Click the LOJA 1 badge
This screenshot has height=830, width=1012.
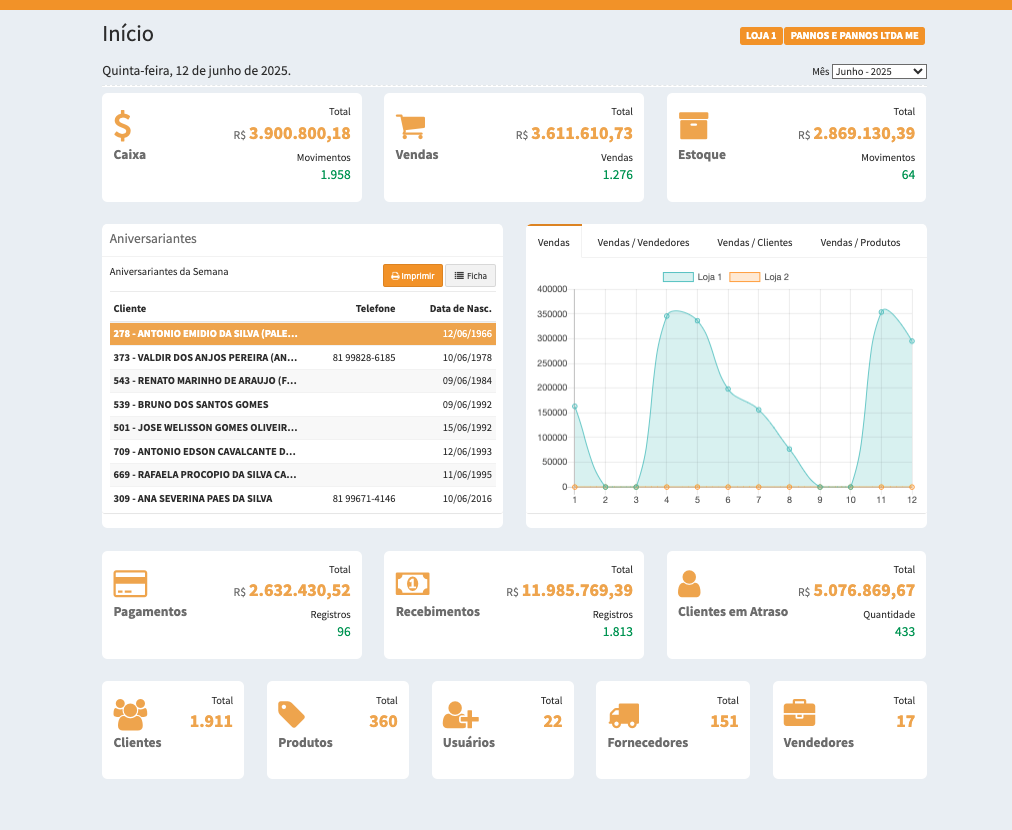click(761, 36)
